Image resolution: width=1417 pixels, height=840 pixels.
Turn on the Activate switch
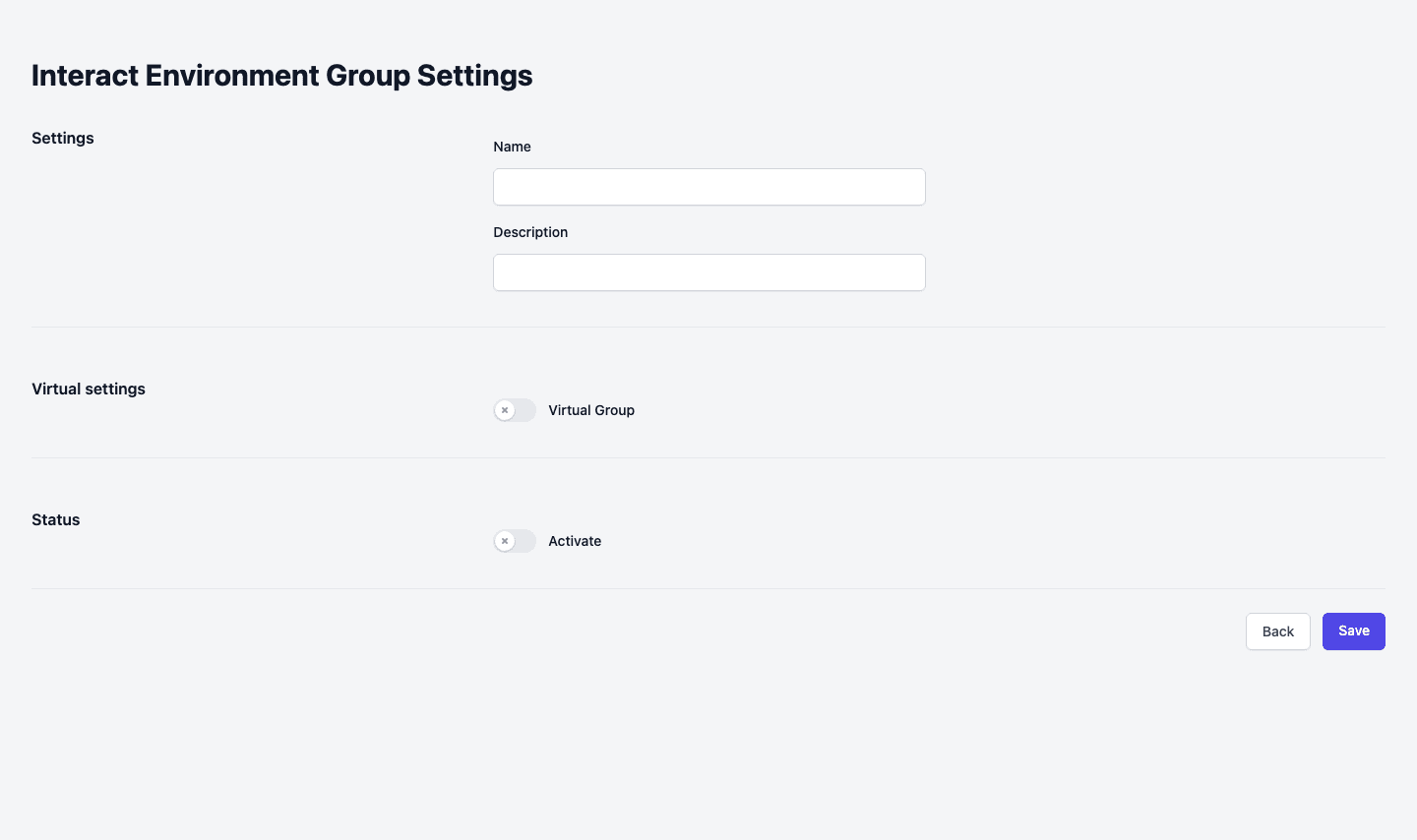515,541
